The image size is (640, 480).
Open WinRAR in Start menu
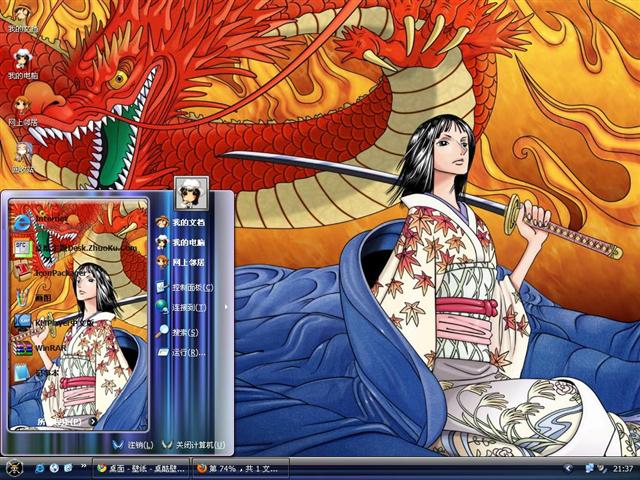pyautogui.click(x=40, y=348)
